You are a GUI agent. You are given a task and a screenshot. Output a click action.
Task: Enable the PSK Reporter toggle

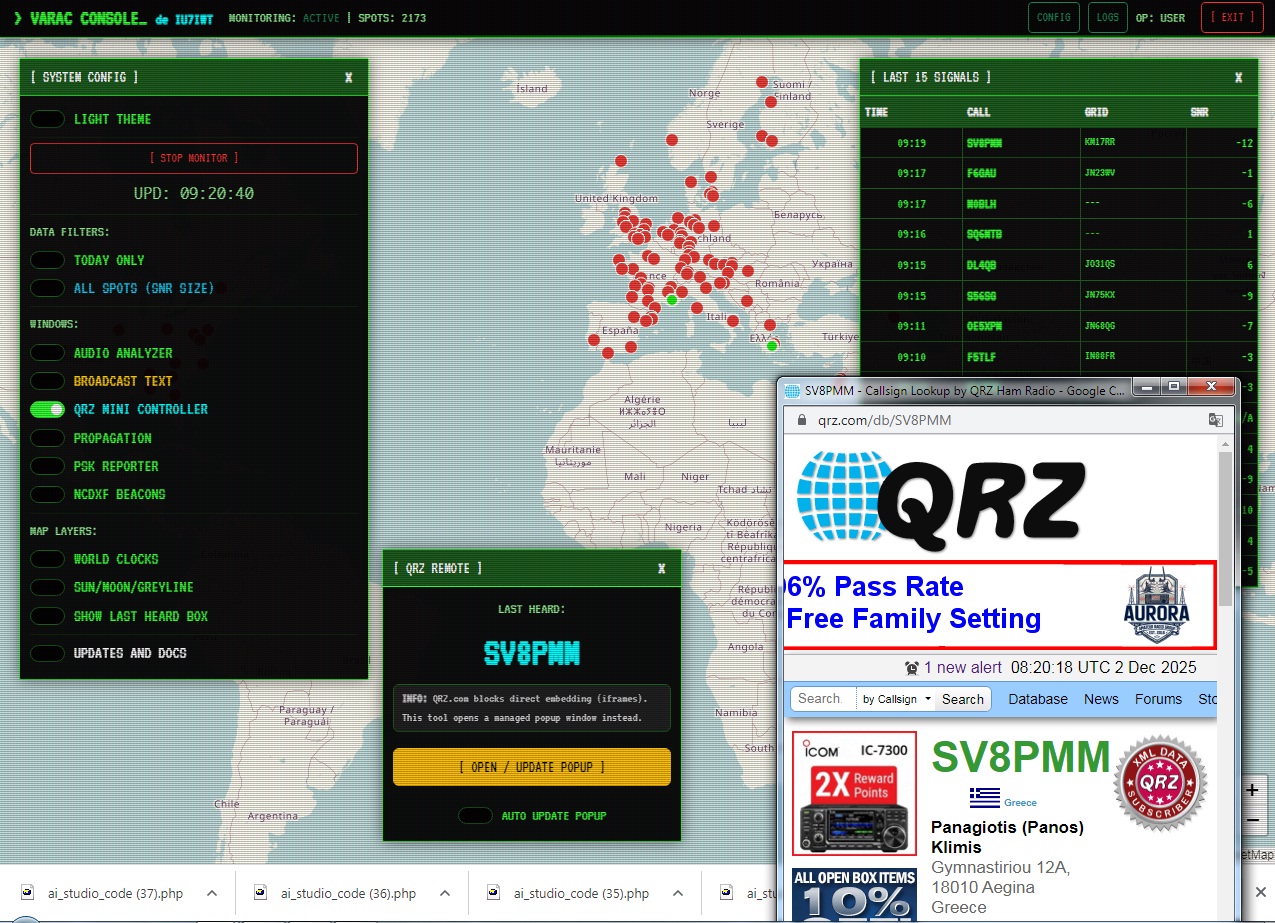click(x=47, y=466)
